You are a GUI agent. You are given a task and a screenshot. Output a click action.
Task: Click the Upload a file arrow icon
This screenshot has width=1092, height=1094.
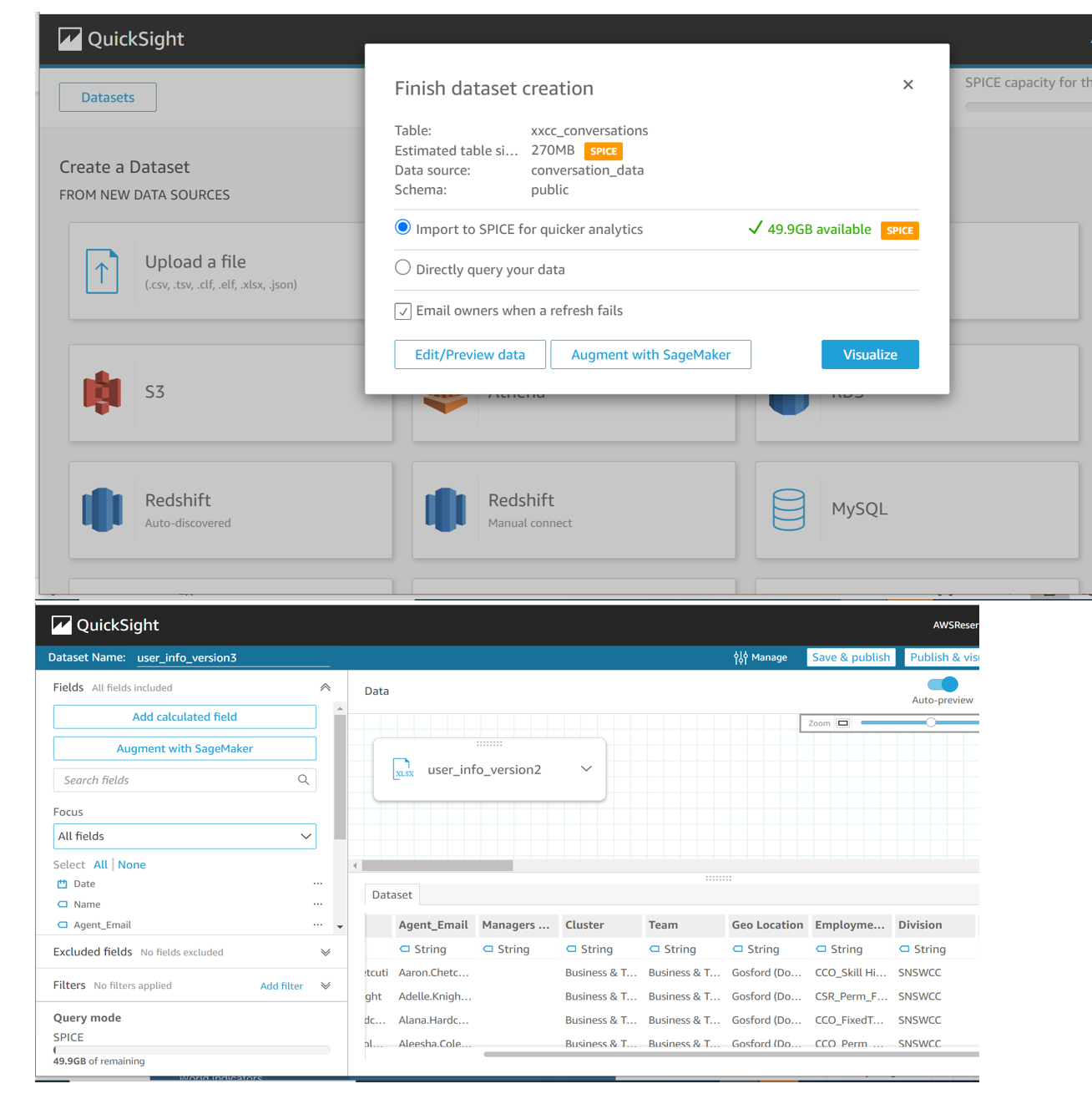coord(102,271)
